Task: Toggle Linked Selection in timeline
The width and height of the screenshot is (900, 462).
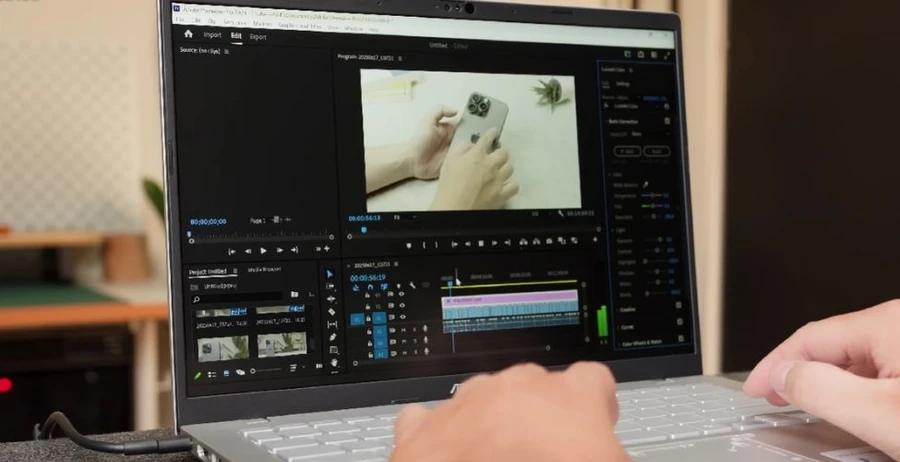Action: [384, 287]
